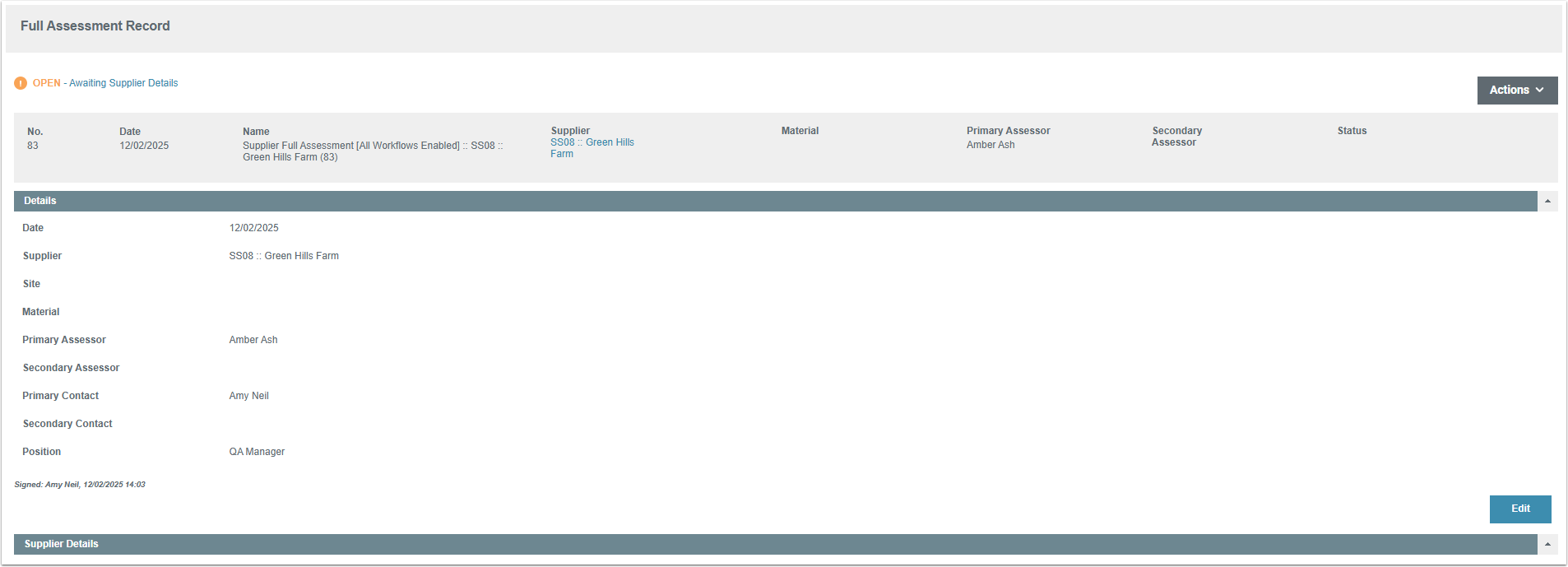Click the Signed Amy Neil timestamp text
The height and width of the screenshot is (567, 1568).
80,485
